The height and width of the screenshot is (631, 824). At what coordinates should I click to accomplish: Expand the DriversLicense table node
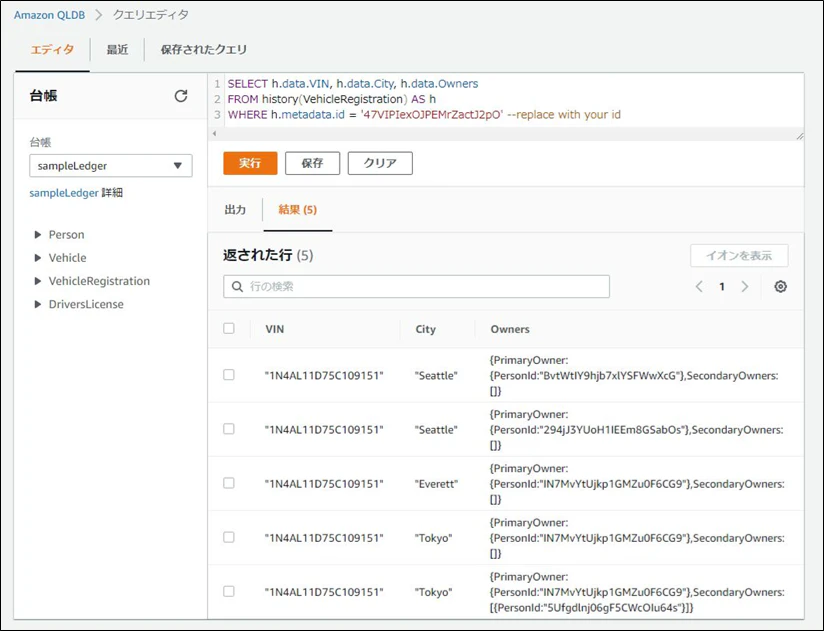(37, 304)
